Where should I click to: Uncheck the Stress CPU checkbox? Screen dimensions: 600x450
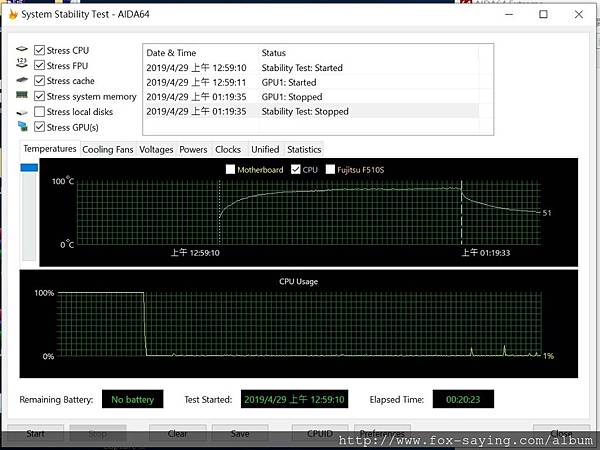point(39,50)
